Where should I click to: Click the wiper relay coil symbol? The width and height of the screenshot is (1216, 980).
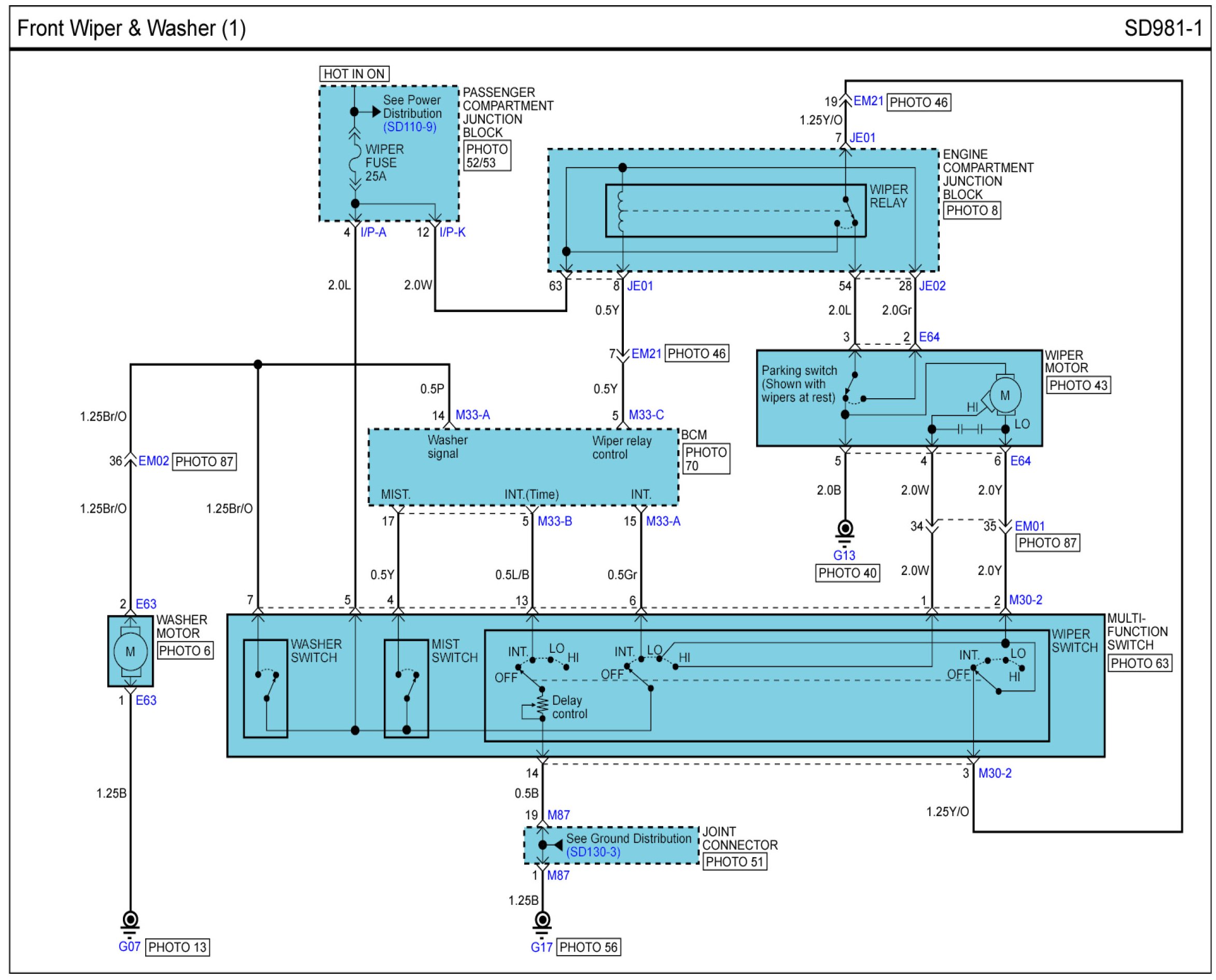coord(622,211)
